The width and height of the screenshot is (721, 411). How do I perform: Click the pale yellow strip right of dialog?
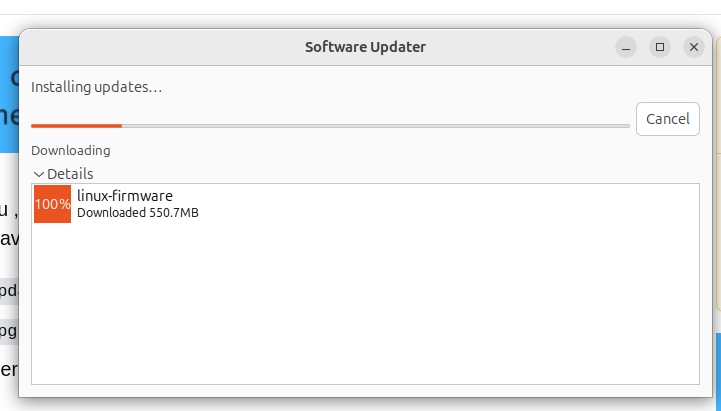click(x=717, y=180)
